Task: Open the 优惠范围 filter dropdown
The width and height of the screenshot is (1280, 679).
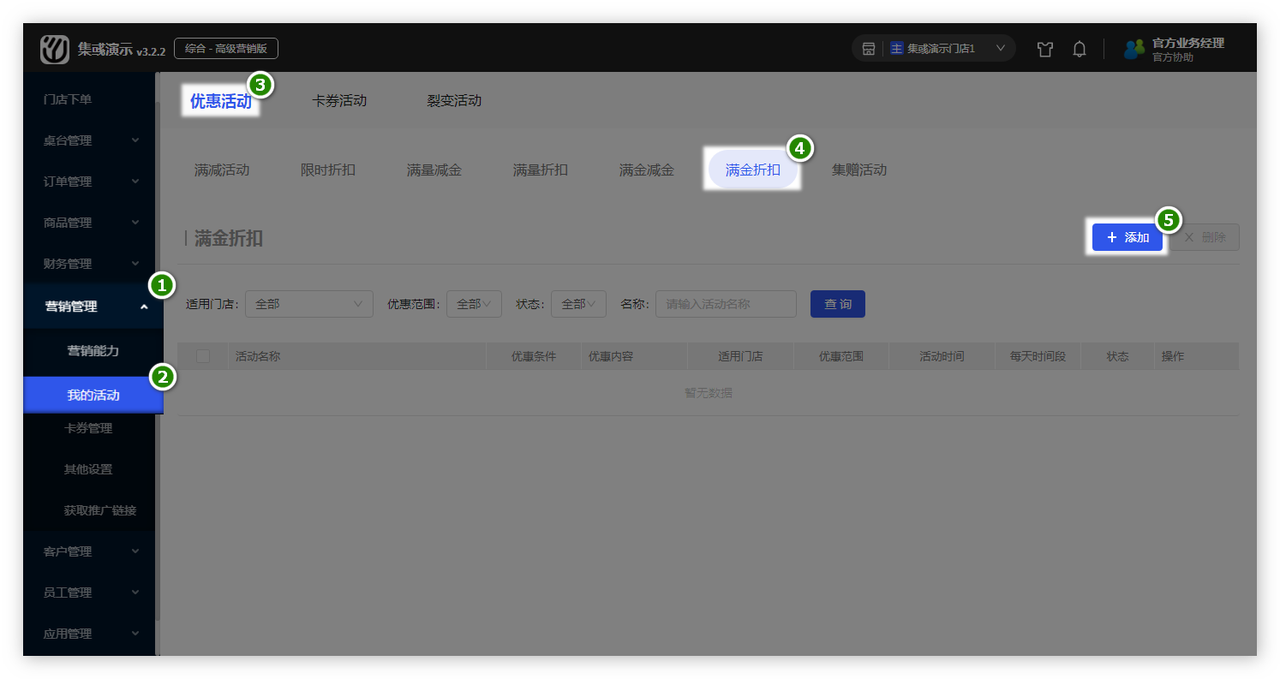Action: tap(474, 304)
